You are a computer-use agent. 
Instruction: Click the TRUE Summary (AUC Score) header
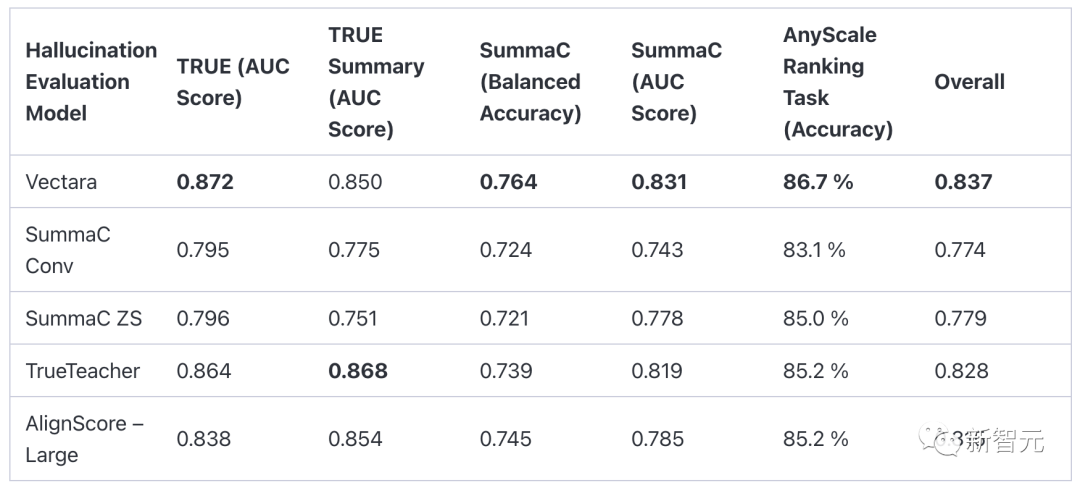[x=376, y=82]
